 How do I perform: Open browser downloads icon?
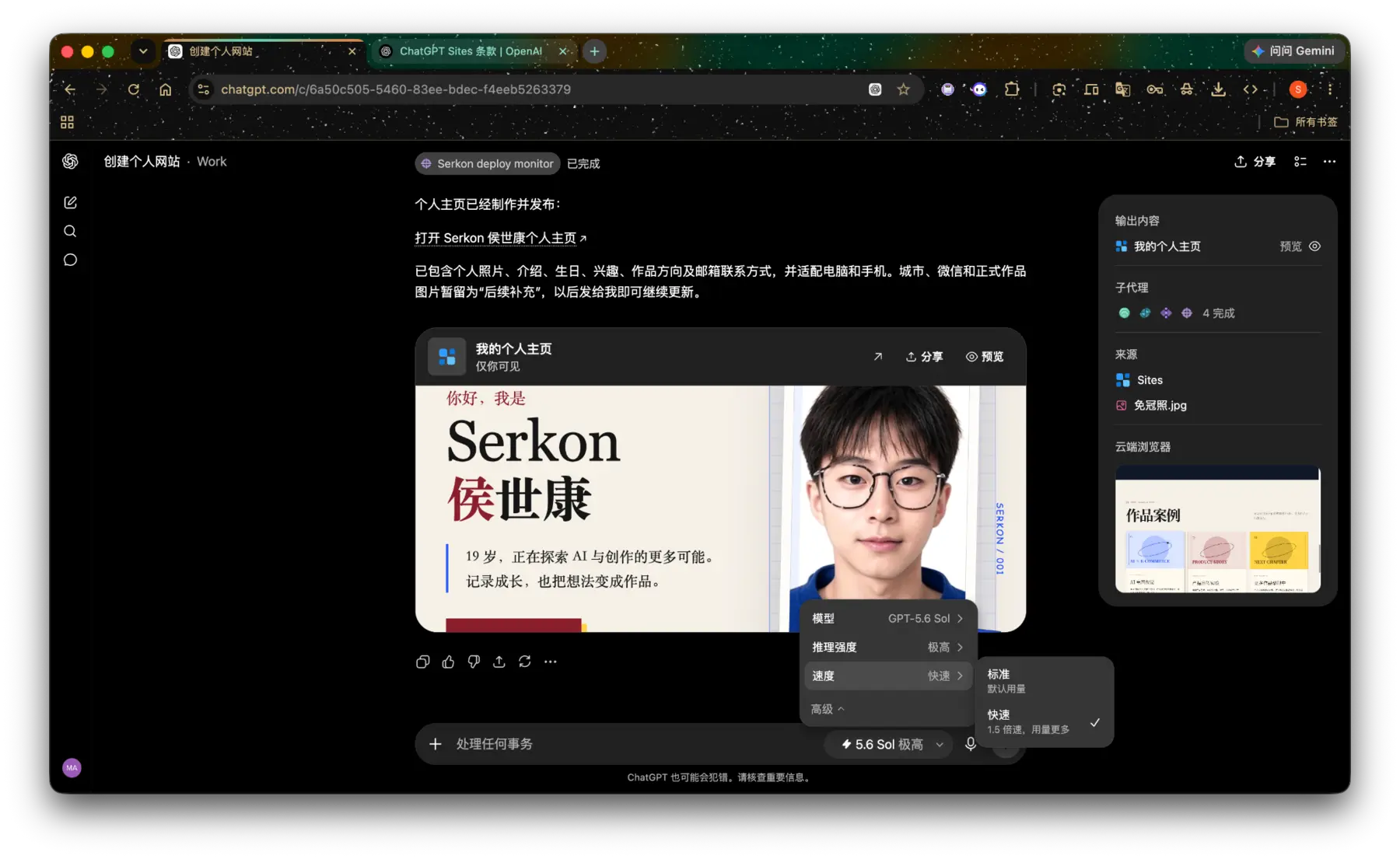pos(1218,89)
